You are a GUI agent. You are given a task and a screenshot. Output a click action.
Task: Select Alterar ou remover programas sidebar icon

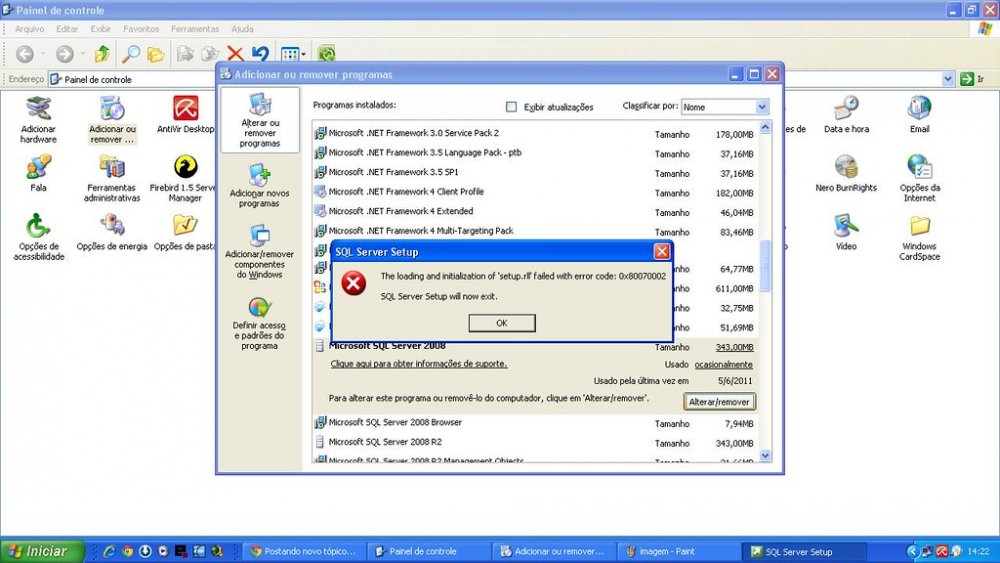pyautogui.click(x=259, y=120)
